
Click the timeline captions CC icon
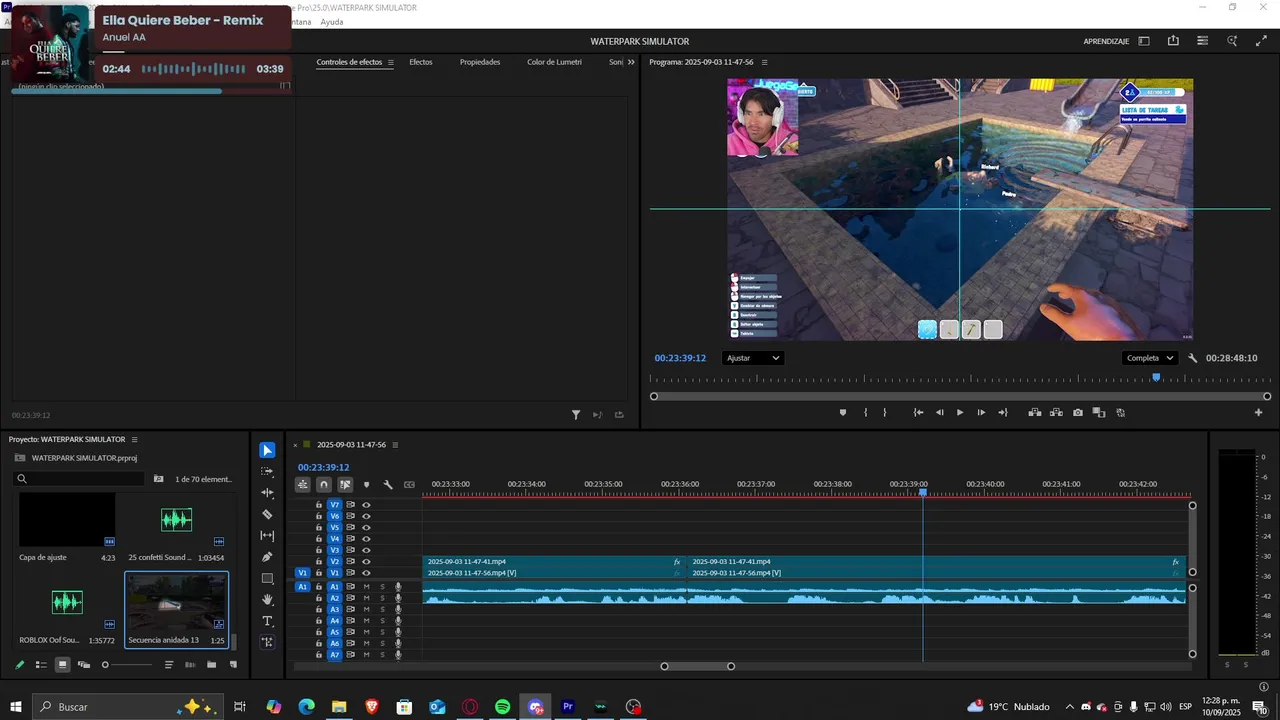(409, 485)
